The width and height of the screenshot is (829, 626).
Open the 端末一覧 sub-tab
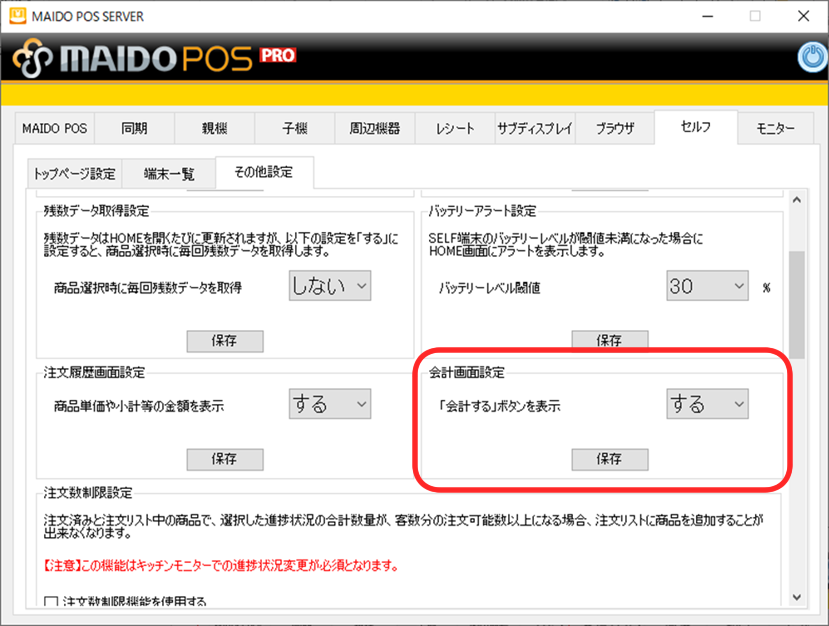[x=169, y=173]
